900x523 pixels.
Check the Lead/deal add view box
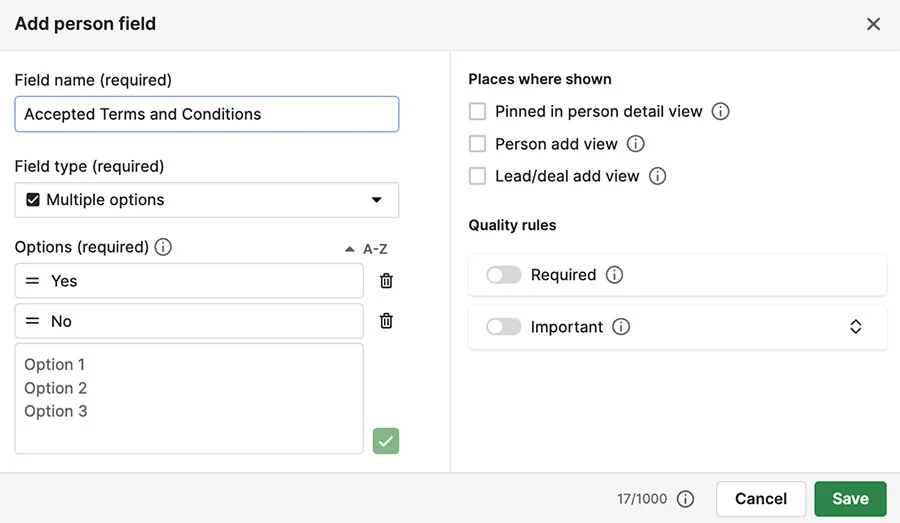[478, 176]
